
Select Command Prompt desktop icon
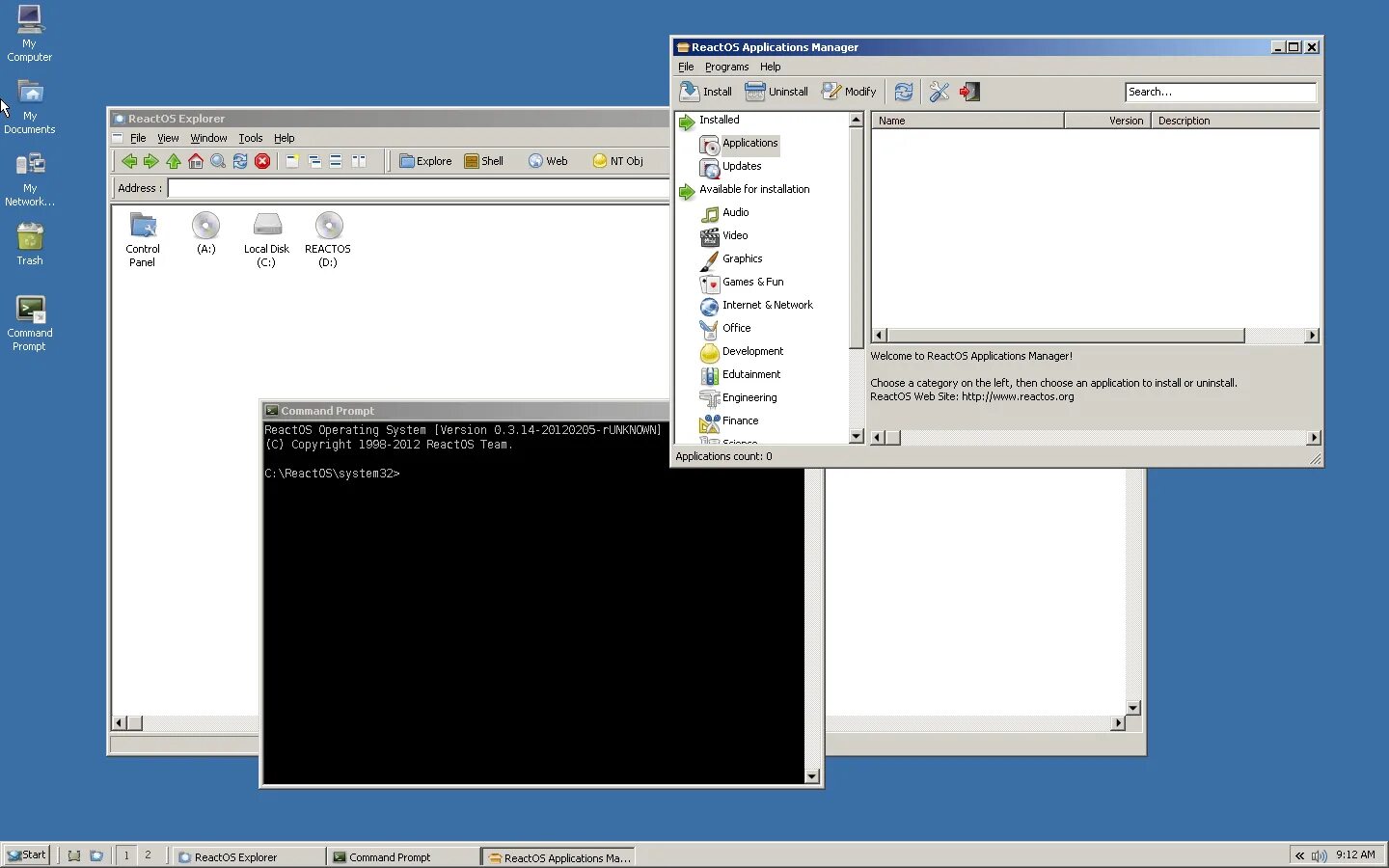point(29,324)
